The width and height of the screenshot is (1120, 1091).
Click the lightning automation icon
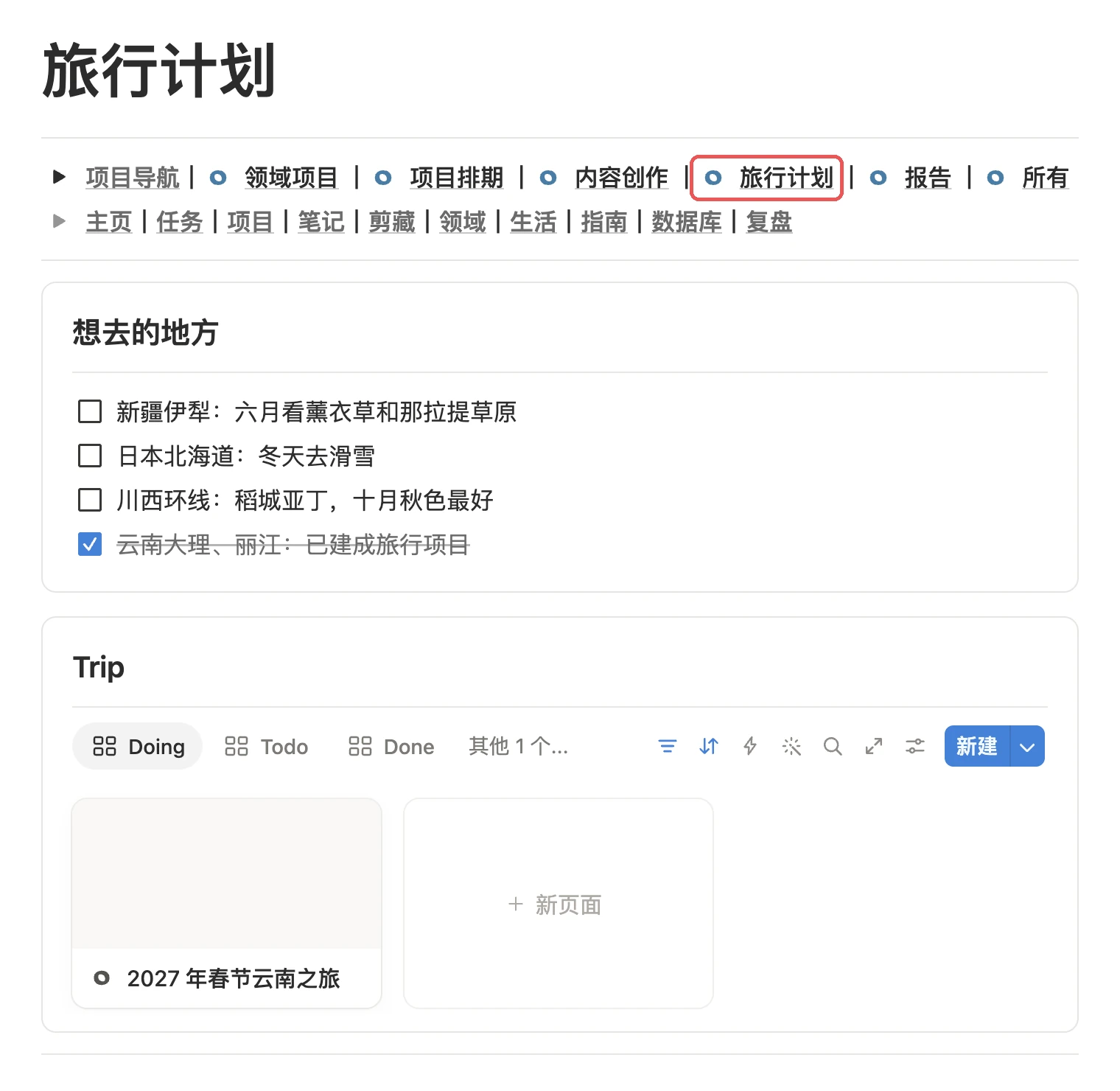(x=750, y=746)
